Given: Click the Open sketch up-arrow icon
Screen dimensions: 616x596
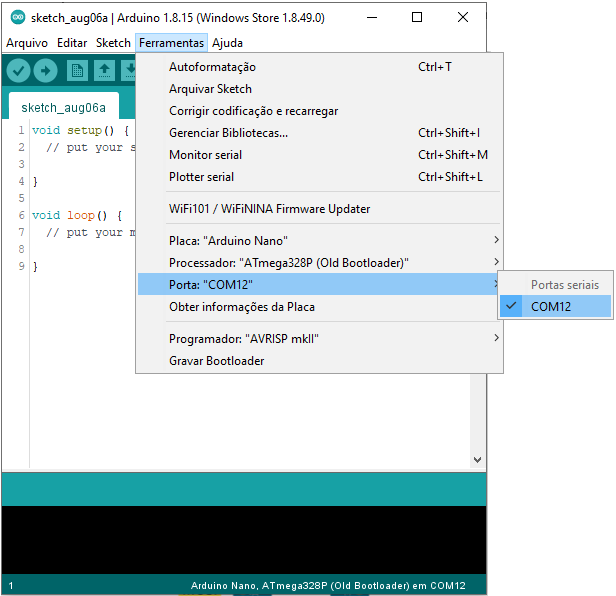Looking at the screenshot, I should pos(104,71).
